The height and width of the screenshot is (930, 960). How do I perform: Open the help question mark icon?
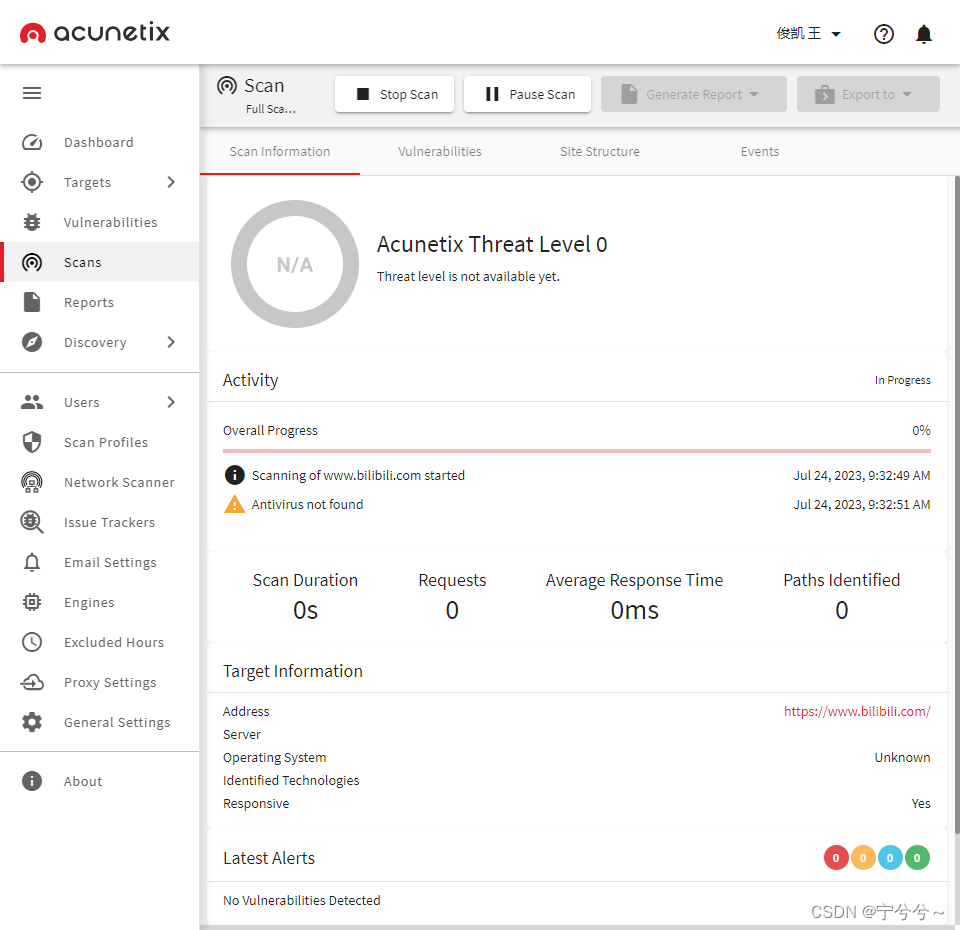click(x=883, y=34)
